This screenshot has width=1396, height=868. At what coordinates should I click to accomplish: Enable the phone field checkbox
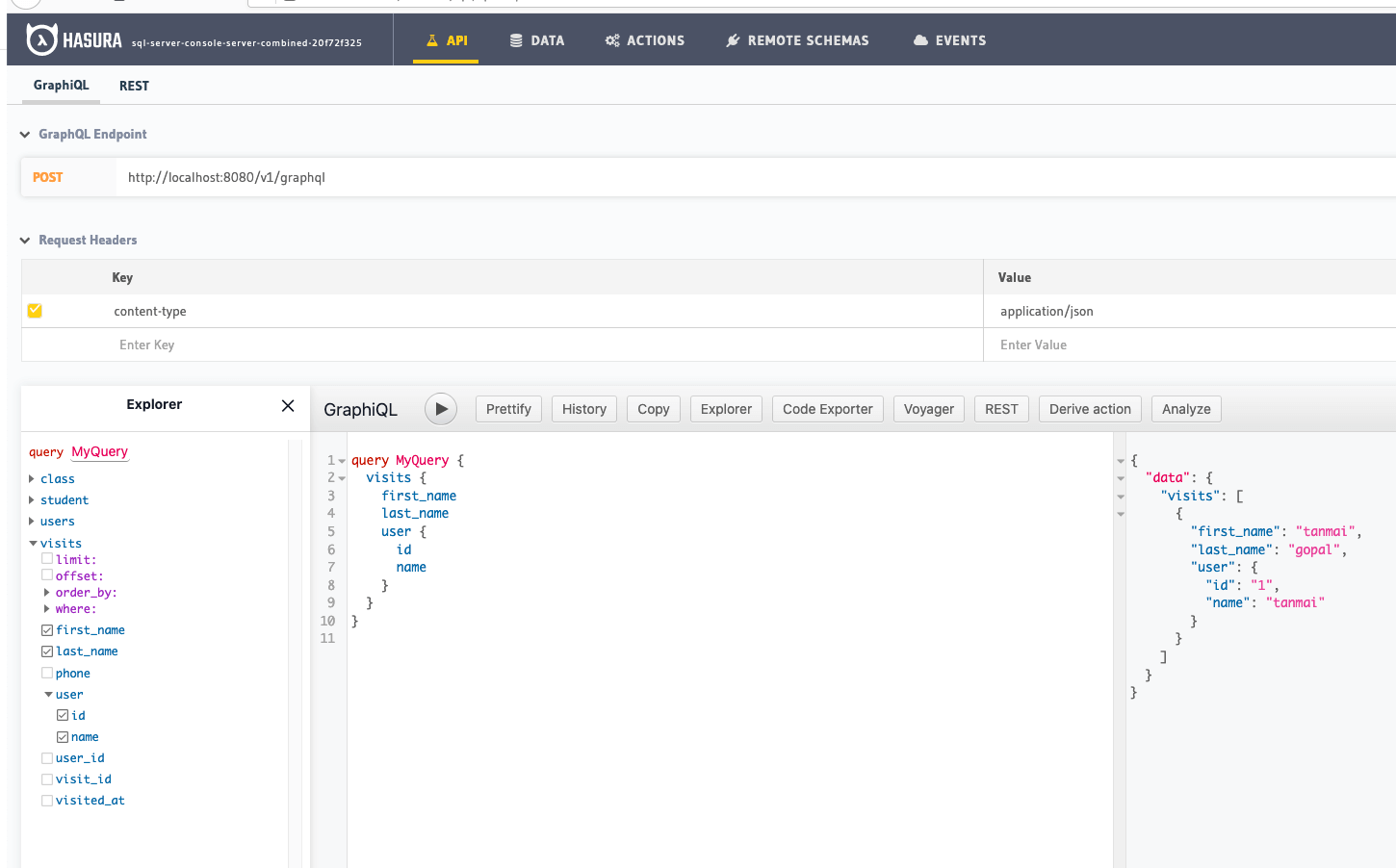tap(47, 673)
